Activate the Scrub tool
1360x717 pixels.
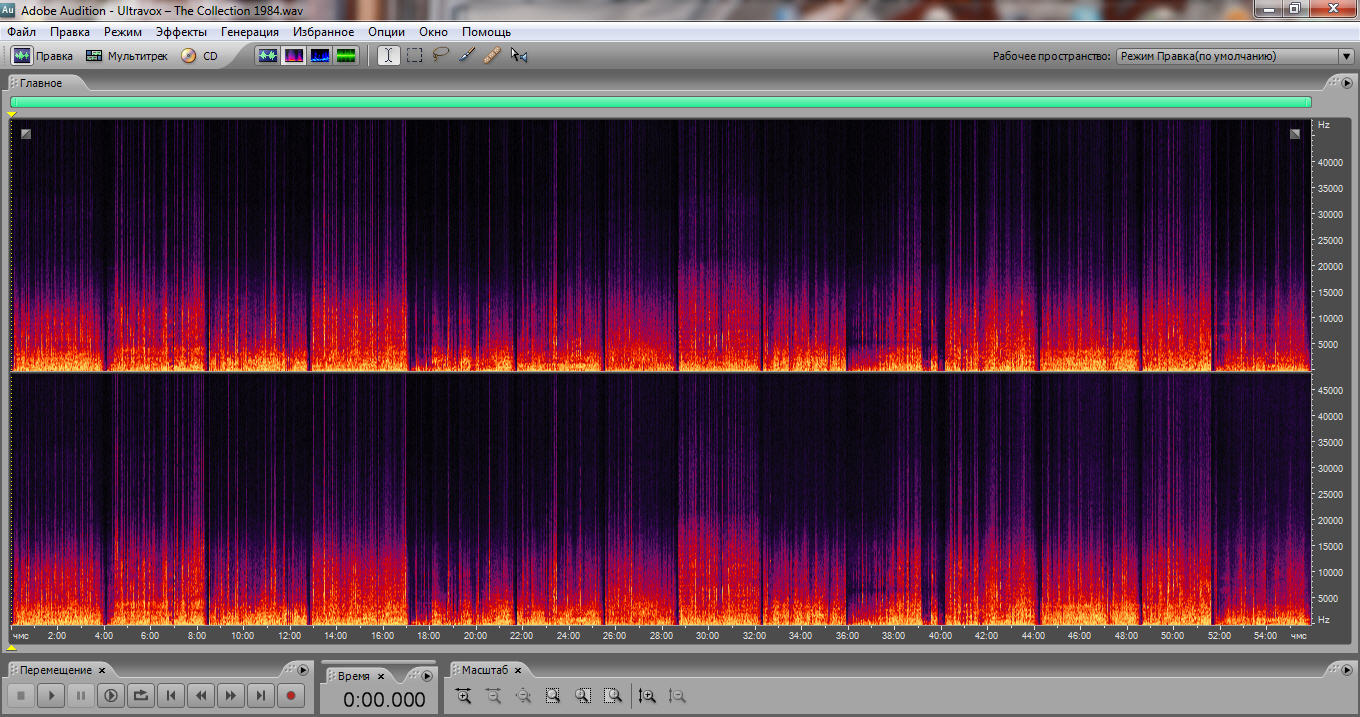pos(518,56)
